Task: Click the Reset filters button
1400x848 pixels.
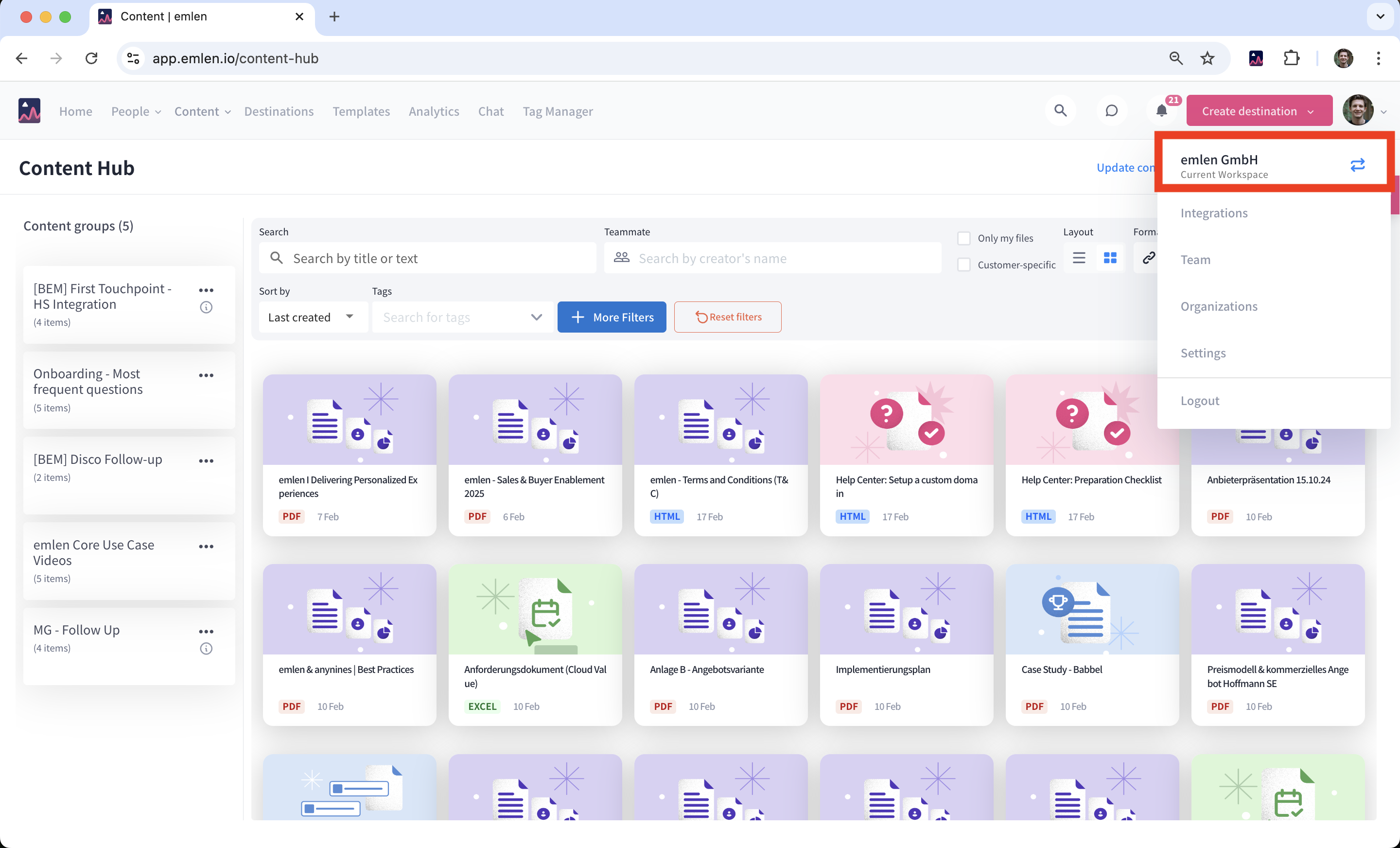Action: click(727, 317)
